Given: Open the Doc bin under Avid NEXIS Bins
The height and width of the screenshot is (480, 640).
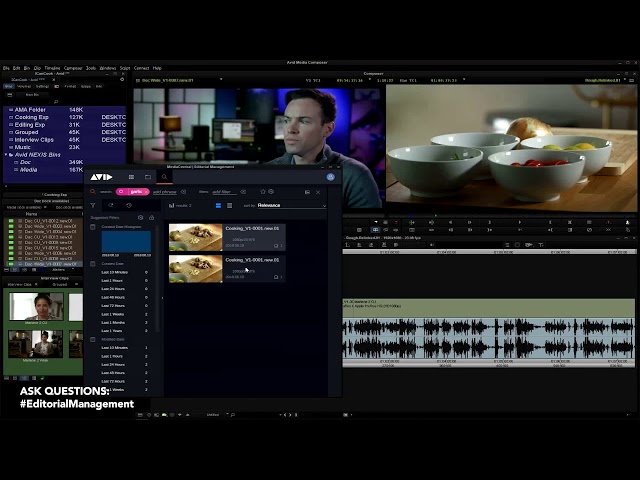Looking at the screenshot, I should (x=25, y=162).
